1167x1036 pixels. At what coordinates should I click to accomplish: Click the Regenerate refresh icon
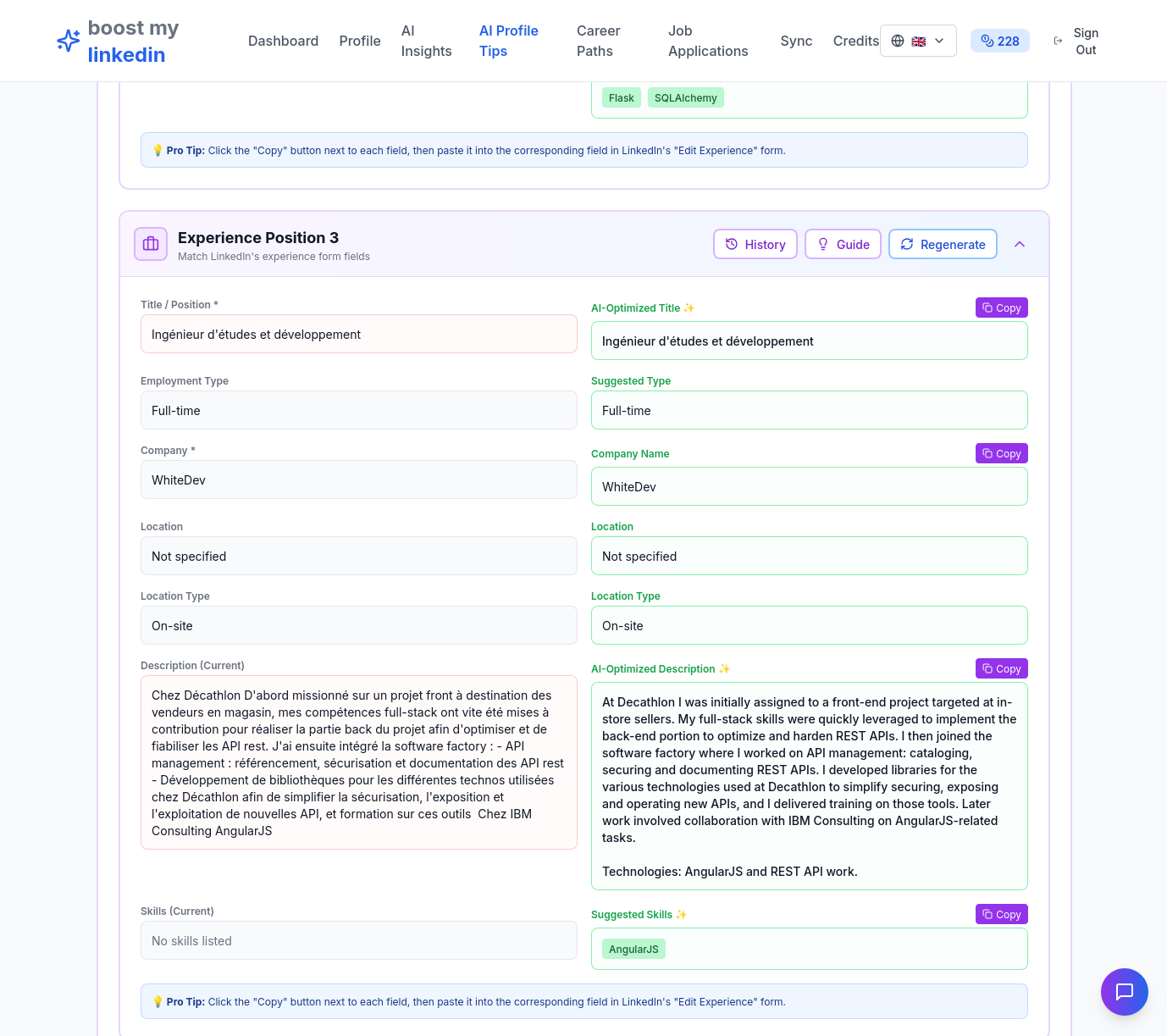pos(907,244)
